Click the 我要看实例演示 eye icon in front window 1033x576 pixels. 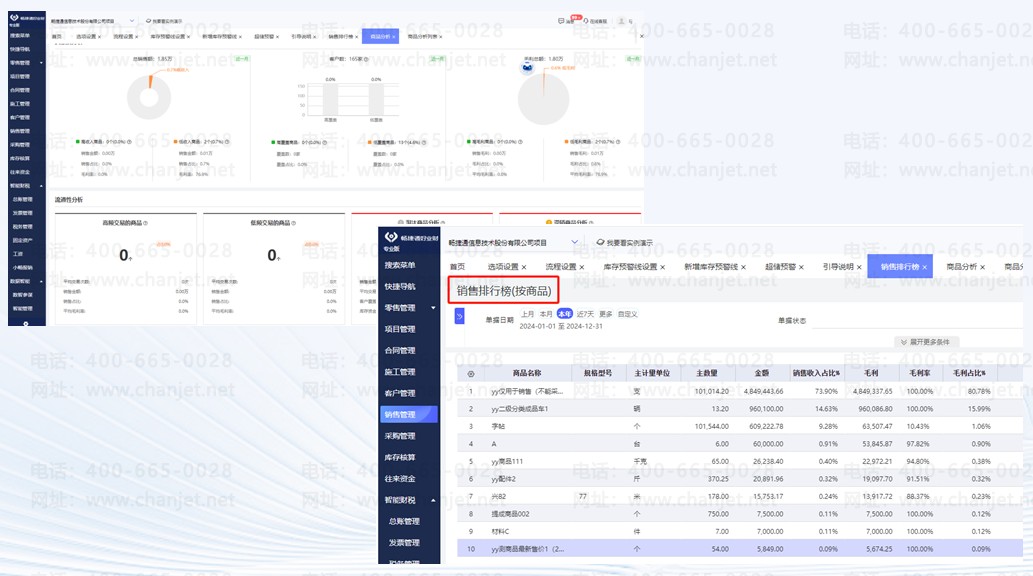click(600, 243)
